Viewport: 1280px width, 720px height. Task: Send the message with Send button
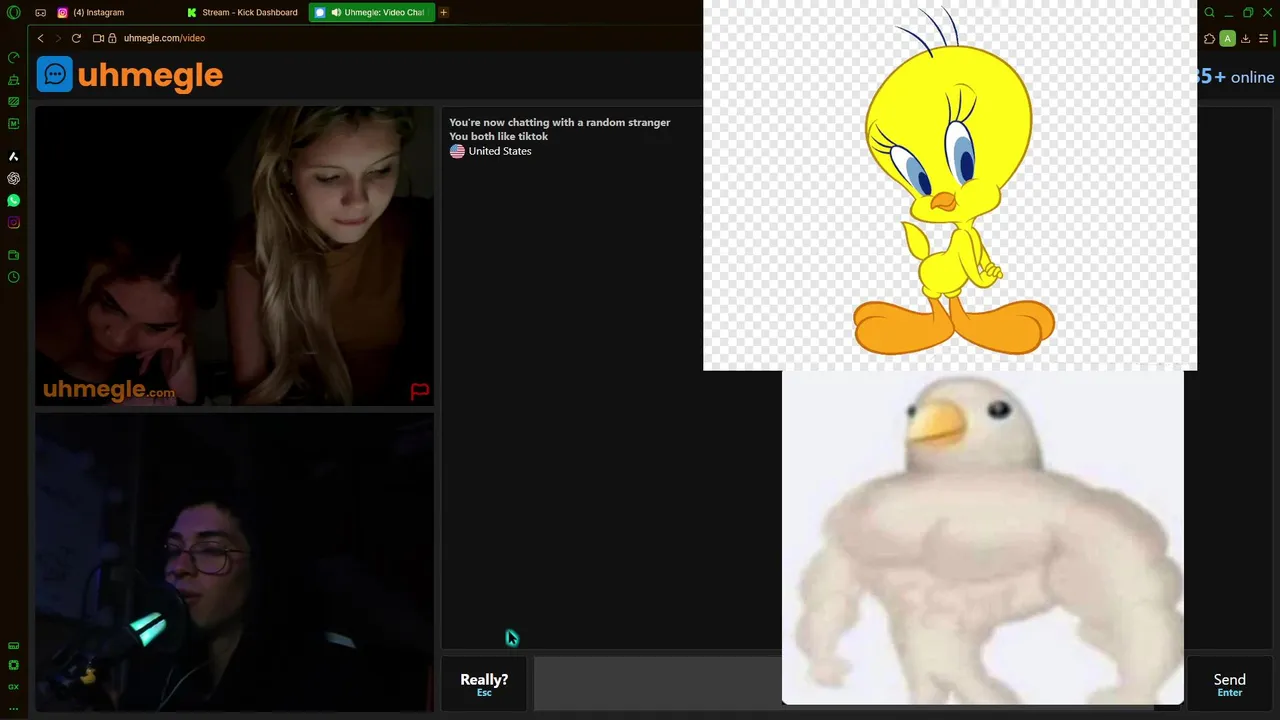[1229, 684]
